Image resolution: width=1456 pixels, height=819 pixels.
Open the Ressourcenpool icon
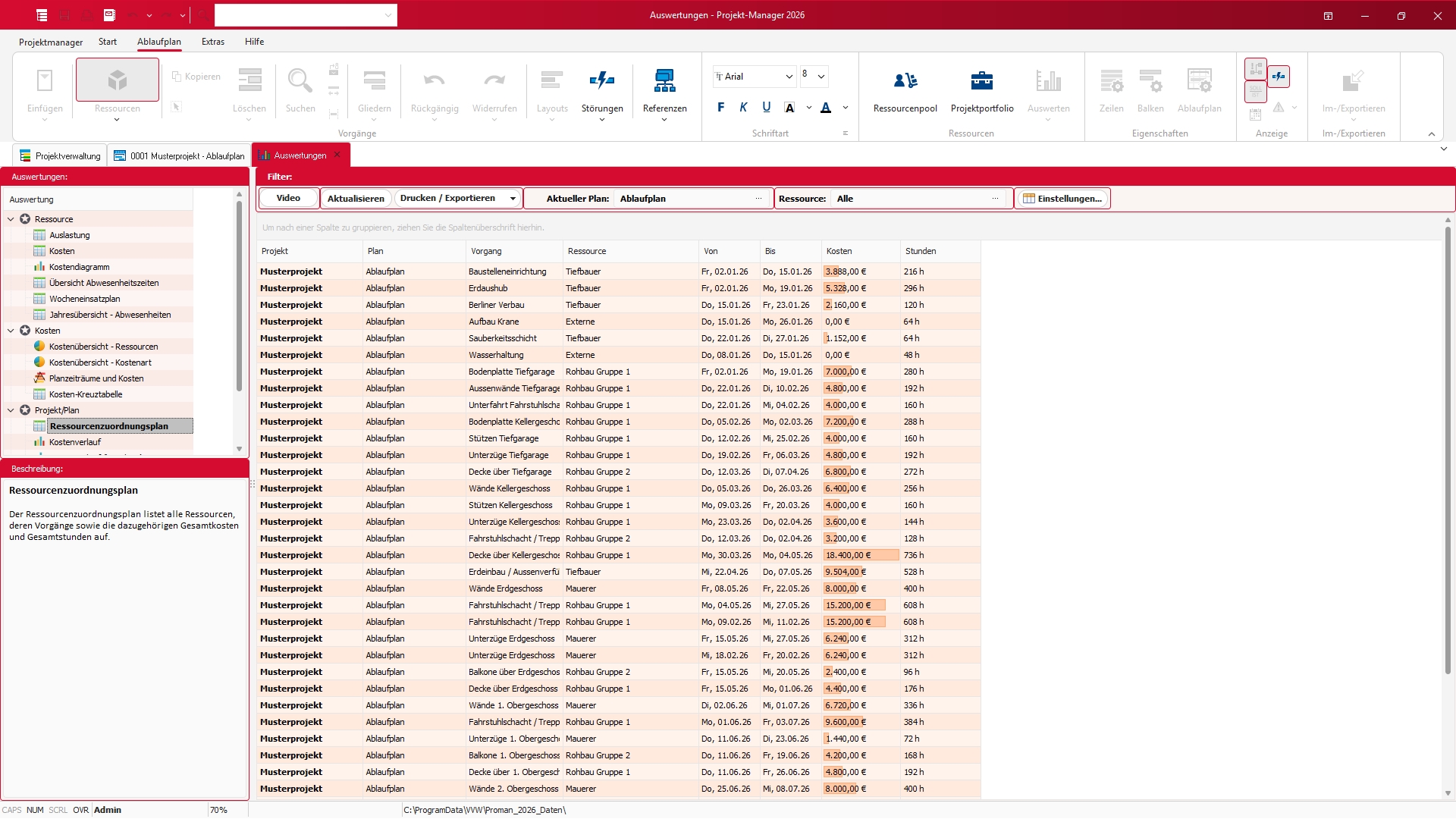[905, 80]
